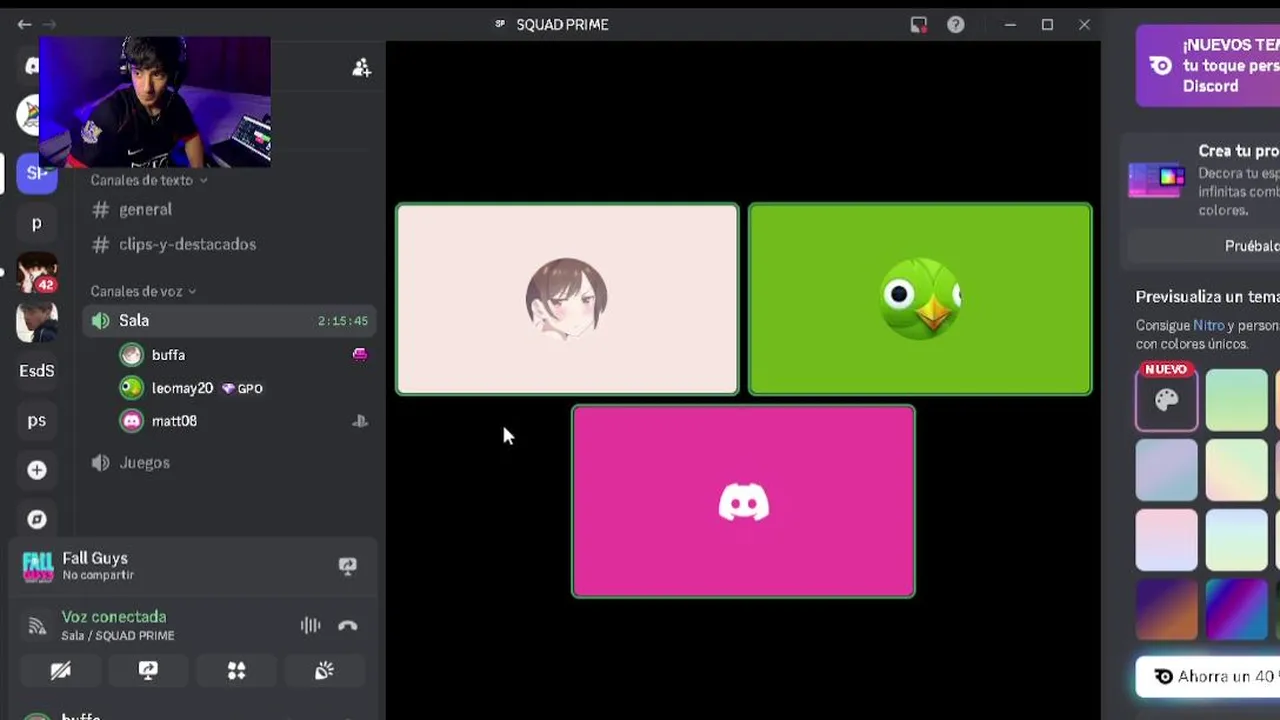Turn on camera with the crossed-out camera button
The width and height of the screenshot is (1280, 720).
click(61, 671)
